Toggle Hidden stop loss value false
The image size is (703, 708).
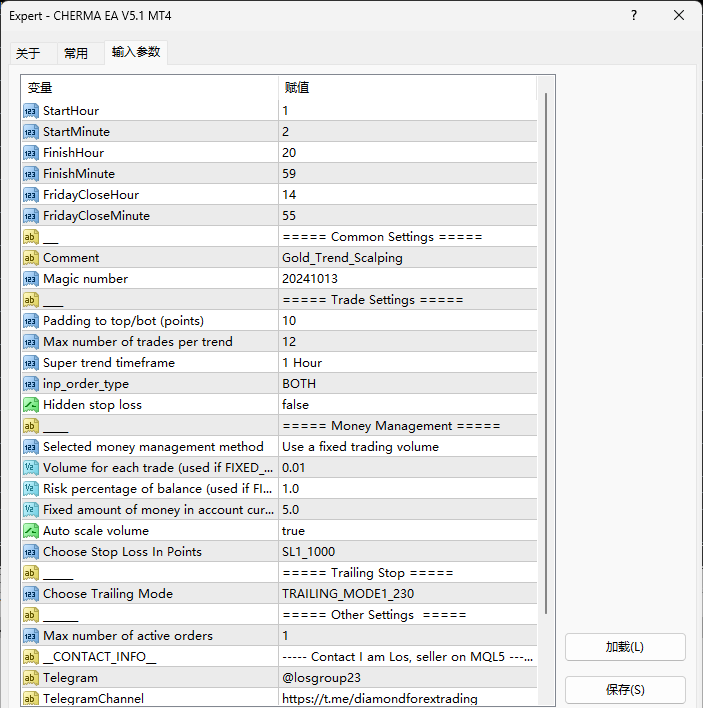(x=408, y=405)
